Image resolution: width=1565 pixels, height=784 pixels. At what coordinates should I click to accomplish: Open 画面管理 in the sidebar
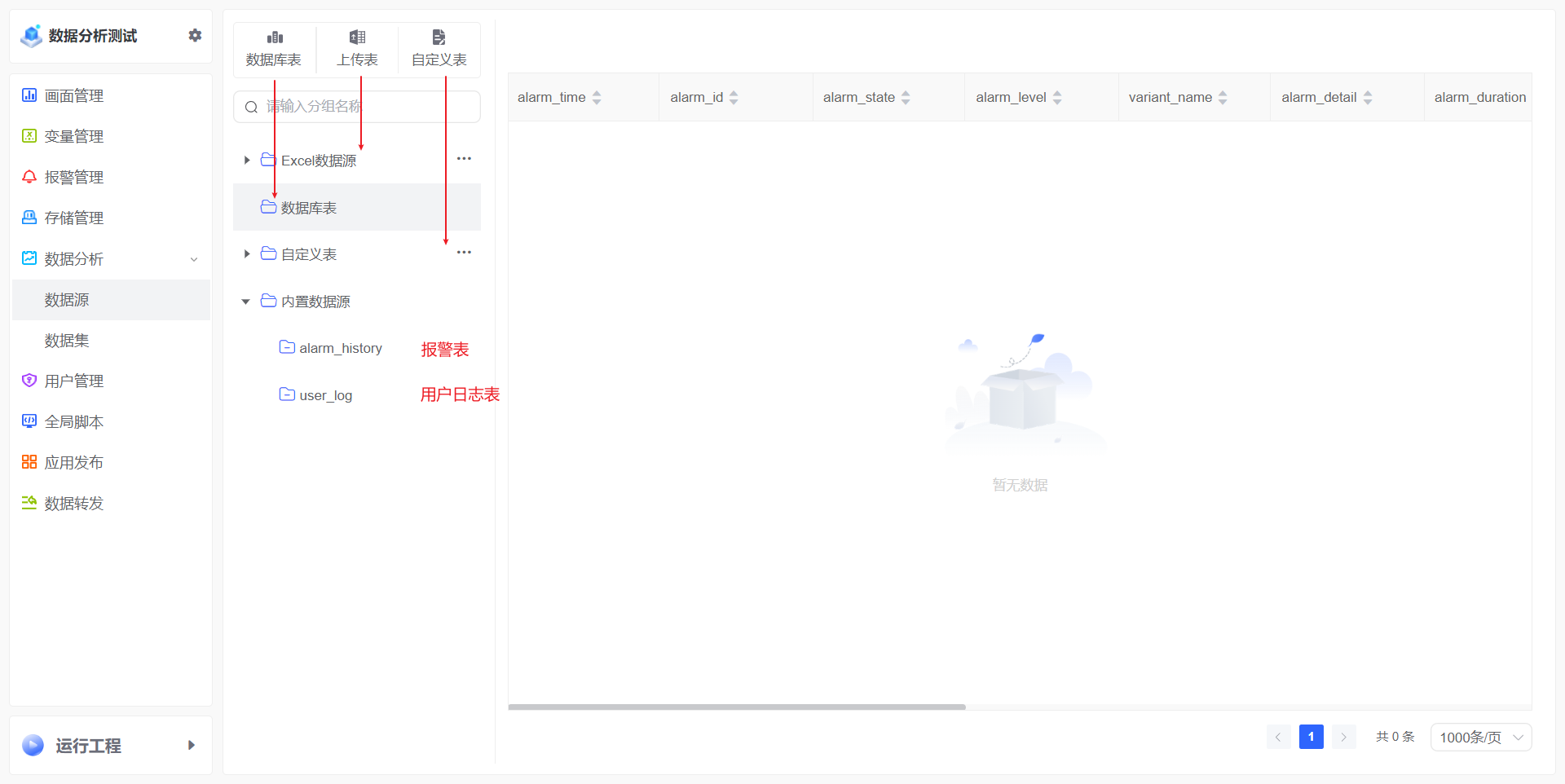(x=73, y=96)
